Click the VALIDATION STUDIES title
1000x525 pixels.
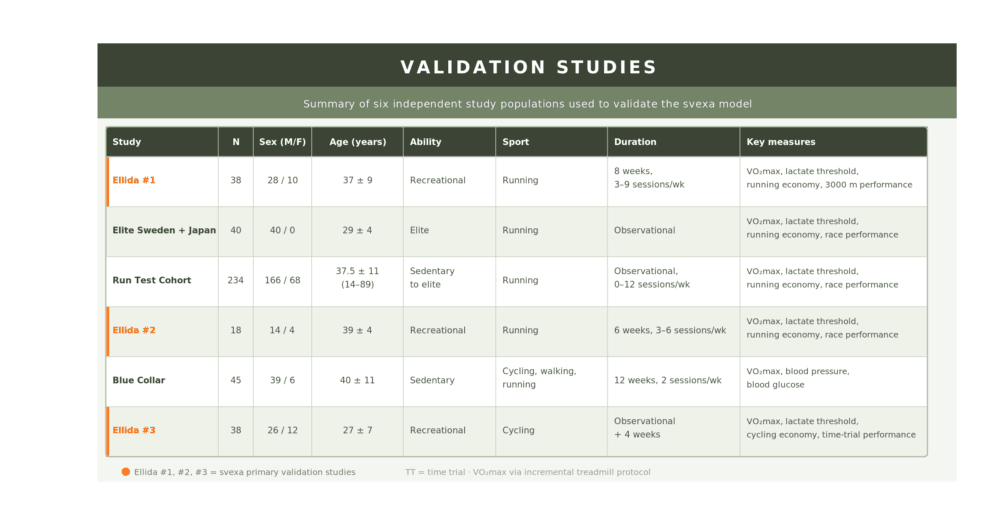click(x=528, y=67)
